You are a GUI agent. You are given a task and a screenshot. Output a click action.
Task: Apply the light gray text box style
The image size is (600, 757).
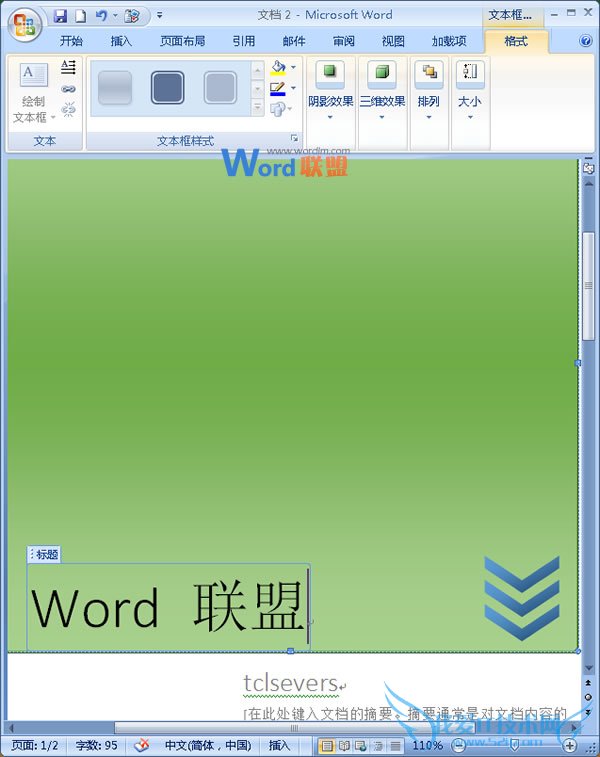(x=115, y=88)
